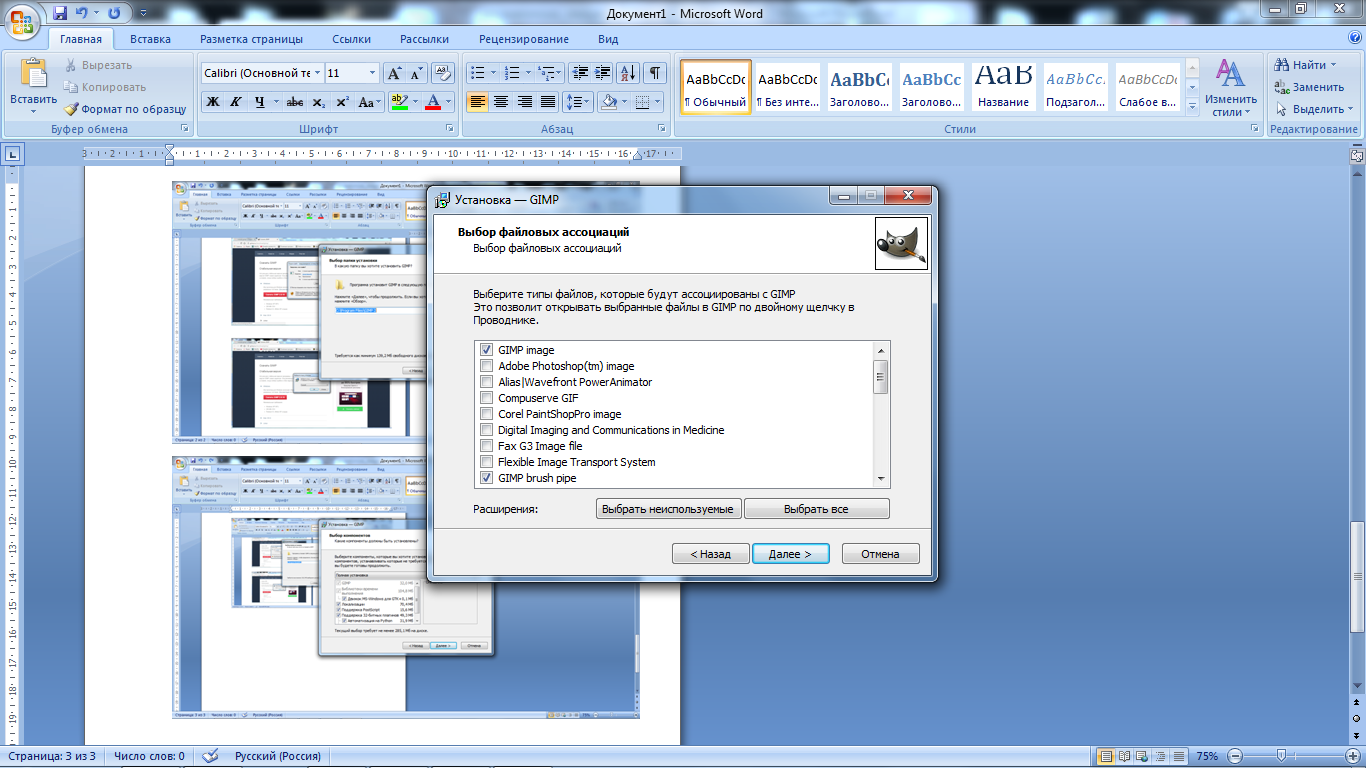
Task: Switch to Full Screen Reading view
Action: pyautogui.click(x=1125, y=757)
